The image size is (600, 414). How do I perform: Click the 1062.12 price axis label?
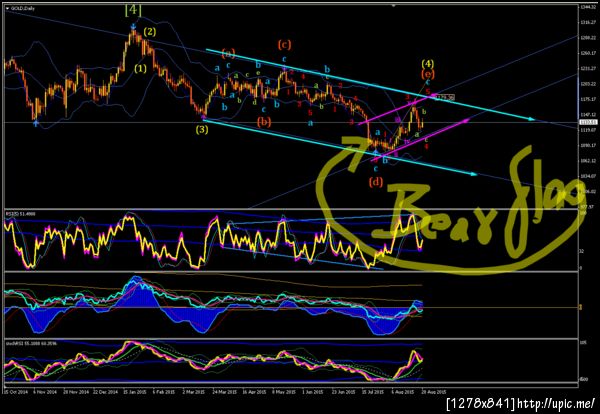(x=589, y=160)
